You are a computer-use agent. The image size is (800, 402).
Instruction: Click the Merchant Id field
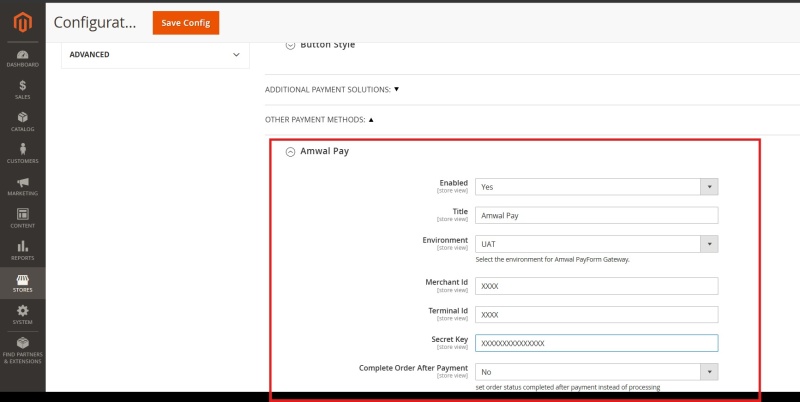[x=596, y=286]
